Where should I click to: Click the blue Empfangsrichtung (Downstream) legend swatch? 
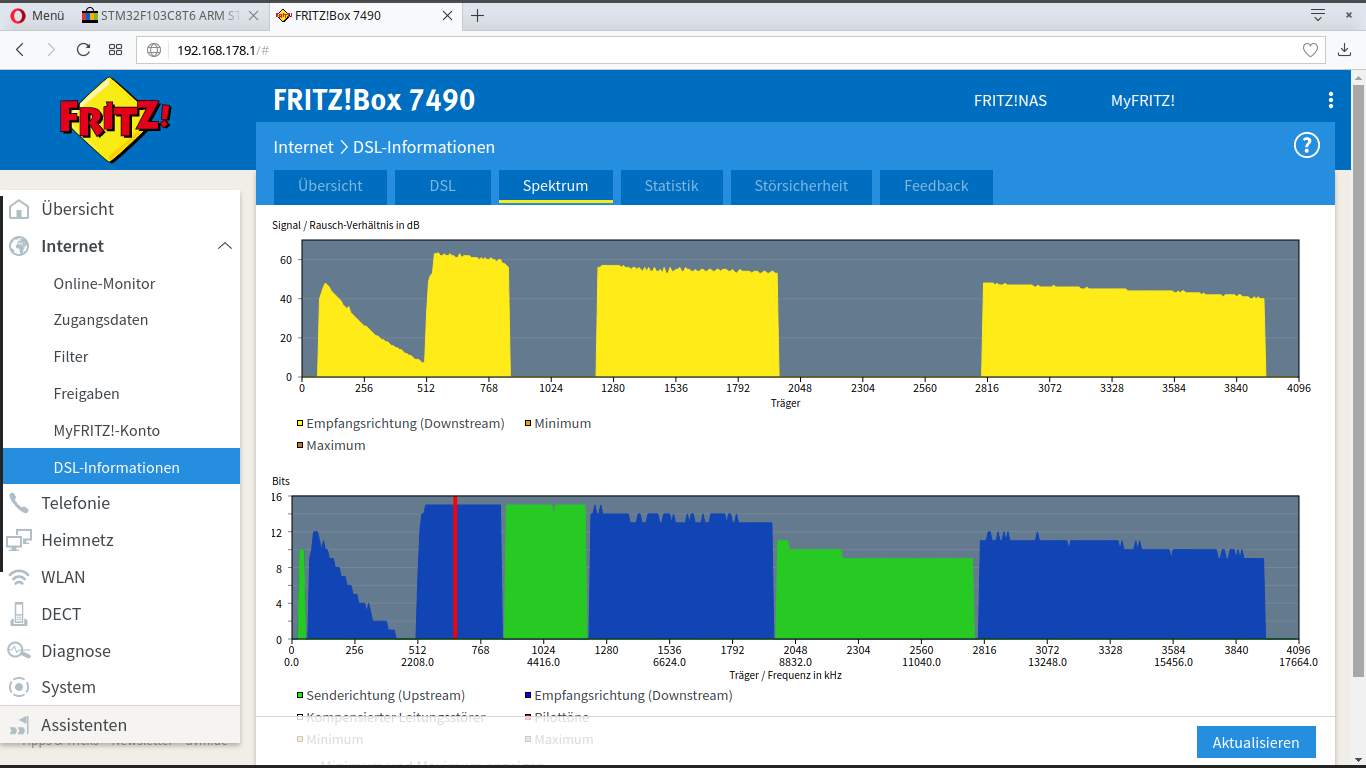click(528, 696)
